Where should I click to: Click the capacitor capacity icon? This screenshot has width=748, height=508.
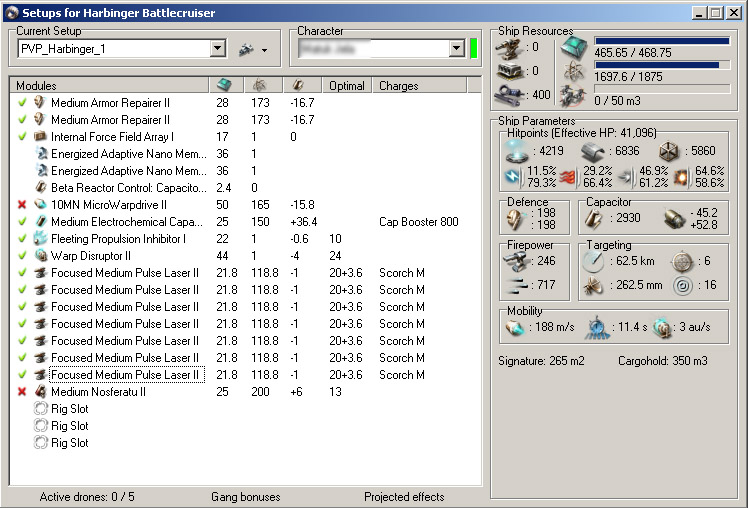pyautogui.click(x=594, y=218)
